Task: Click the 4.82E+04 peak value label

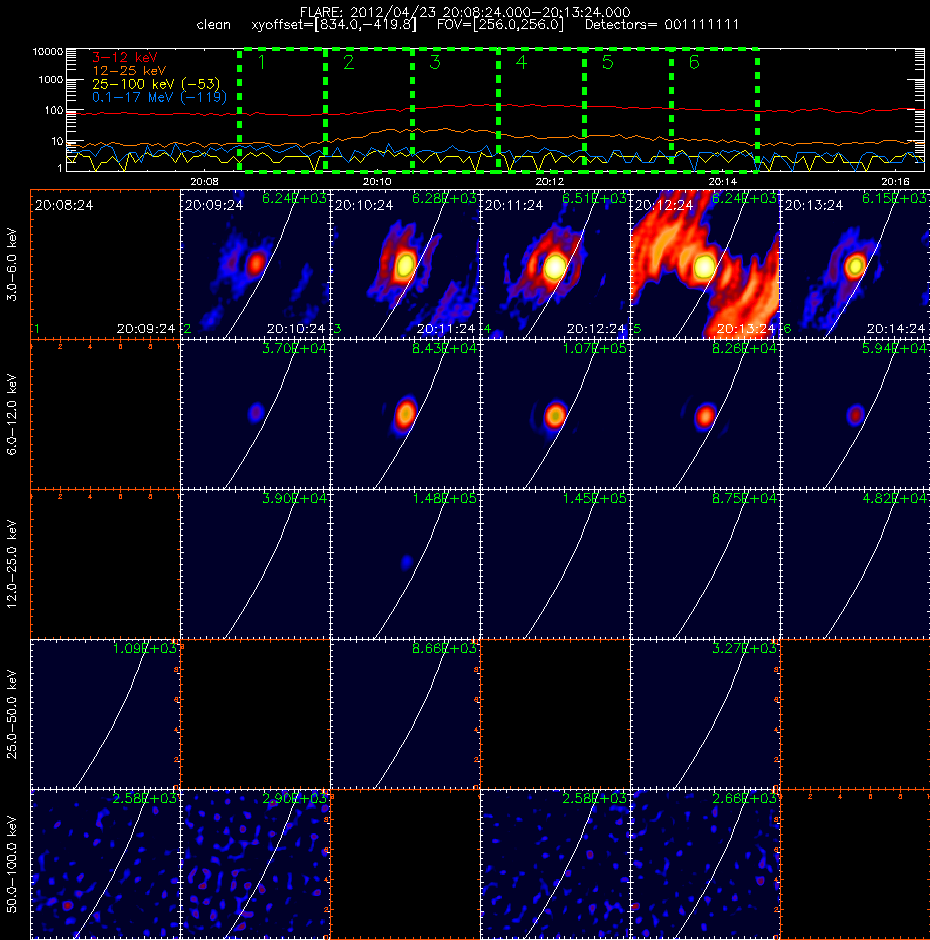Action: pos(895,498)
